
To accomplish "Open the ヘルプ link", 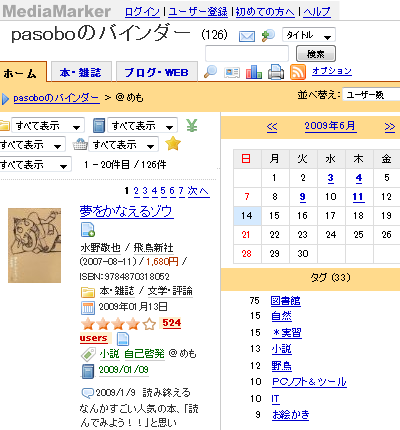I will (x=317, y=12).
